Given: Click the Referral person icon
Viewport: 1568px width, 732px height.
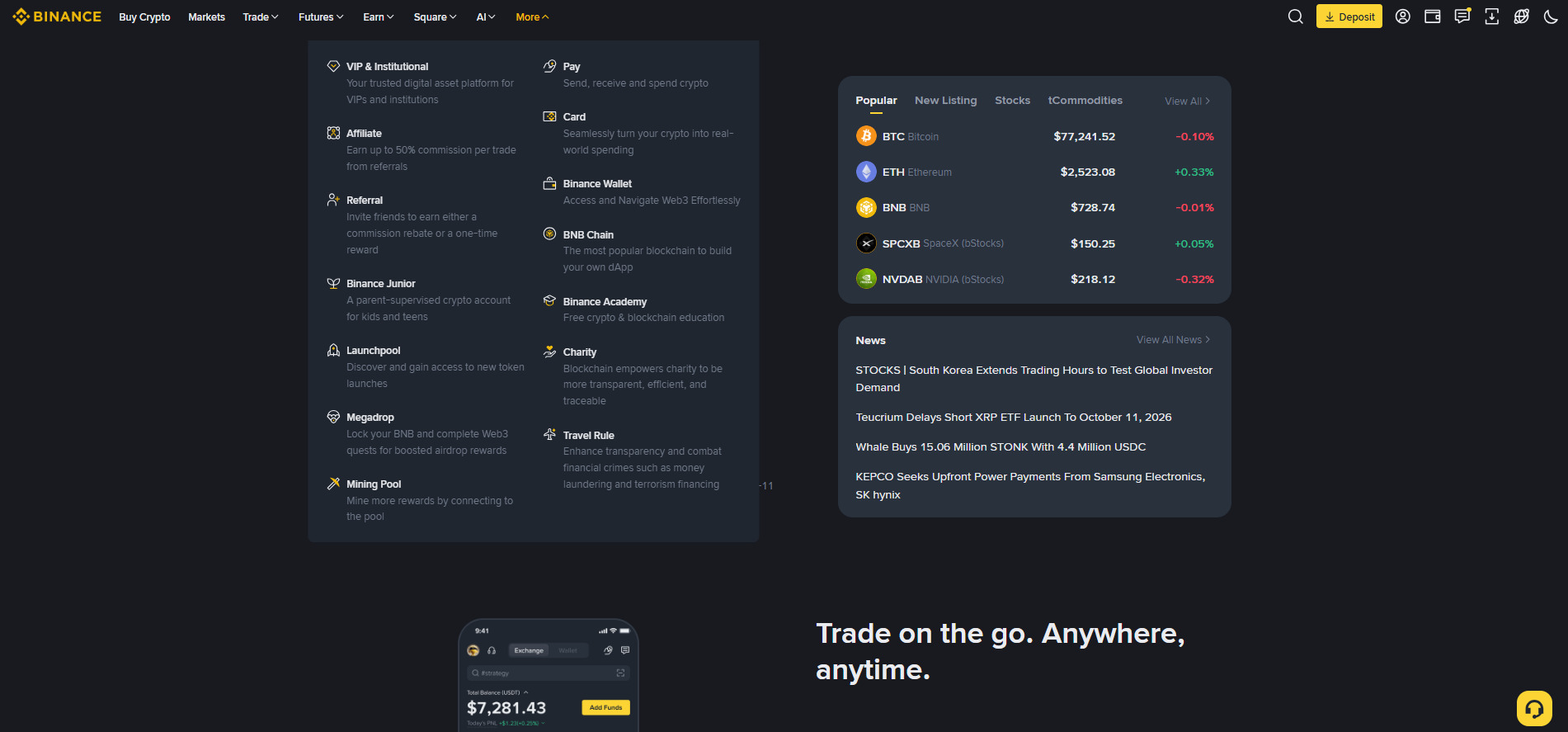Looking at the screenshot, I should (x=333, y=200).
